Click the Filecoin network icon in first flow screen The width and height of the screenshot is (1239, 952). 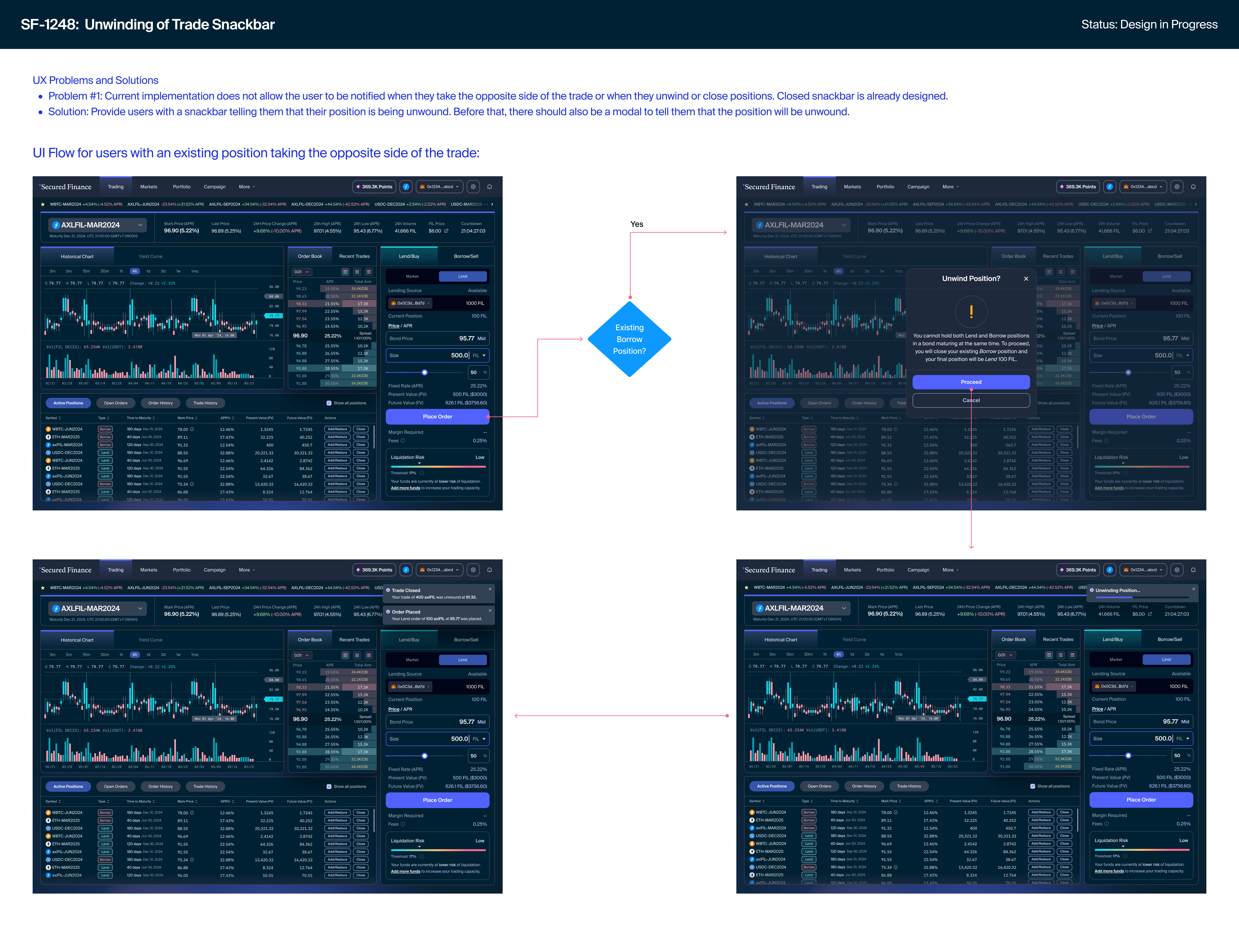coord(406,186)
